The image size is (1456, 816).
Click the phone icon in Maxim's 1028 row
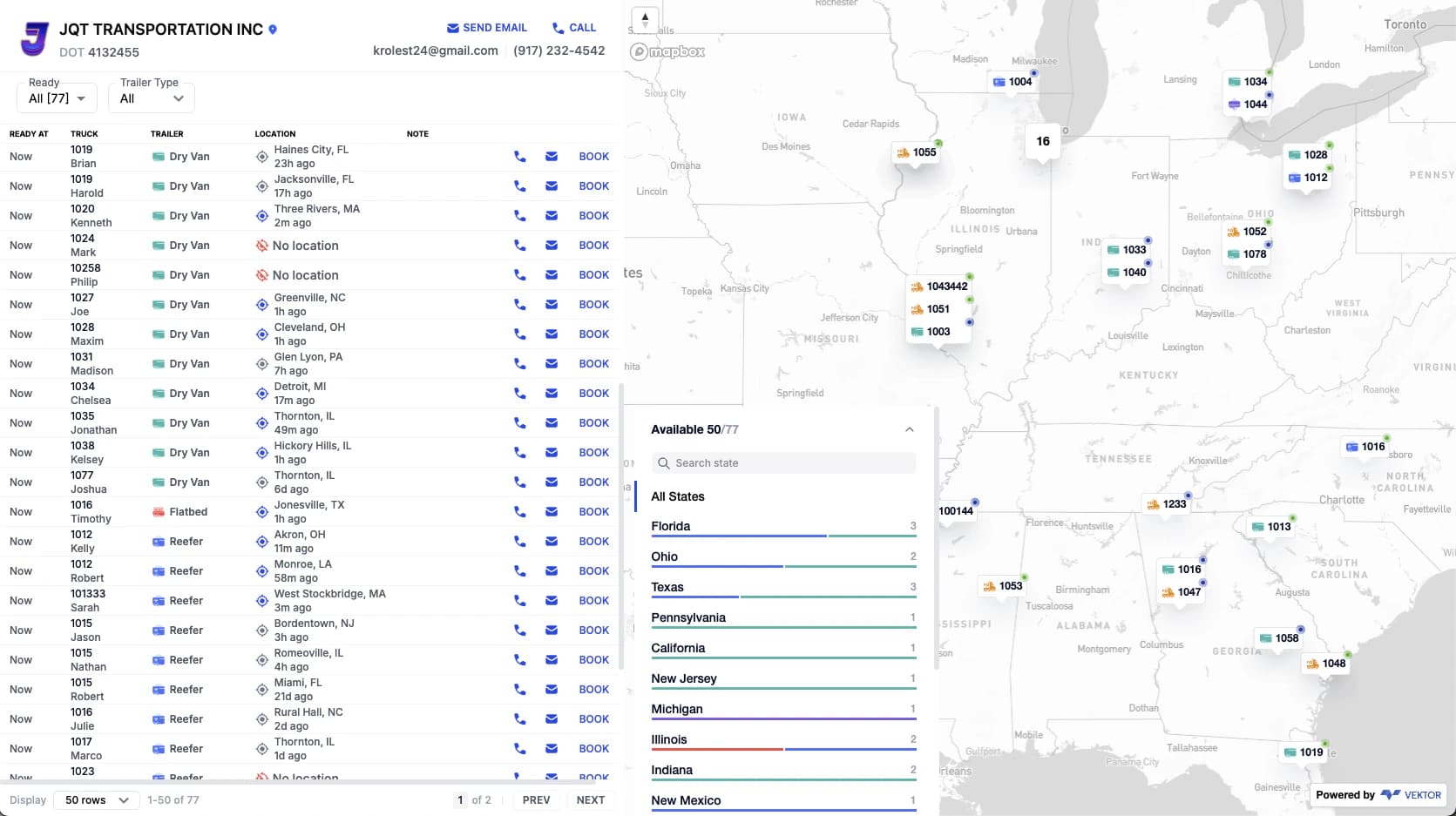pyautogui.click(x=520, y=334)
